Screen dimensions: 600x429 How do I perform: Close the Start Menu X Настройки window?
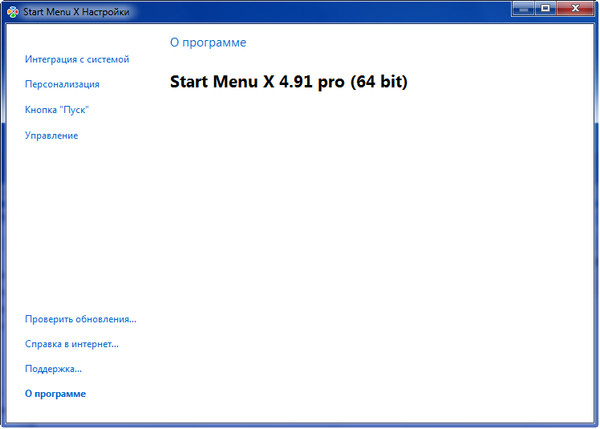575,8
